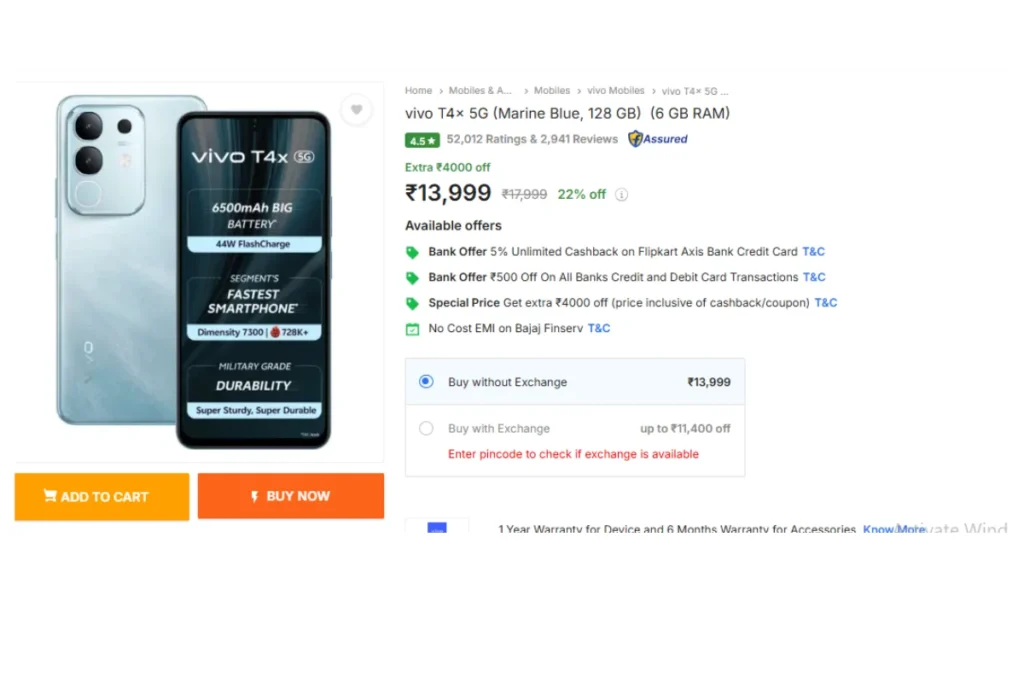Go to Mobiles & A... breadcrumb
The height and width of the screenshot is (683, 1024).
(x=480, y=91)
